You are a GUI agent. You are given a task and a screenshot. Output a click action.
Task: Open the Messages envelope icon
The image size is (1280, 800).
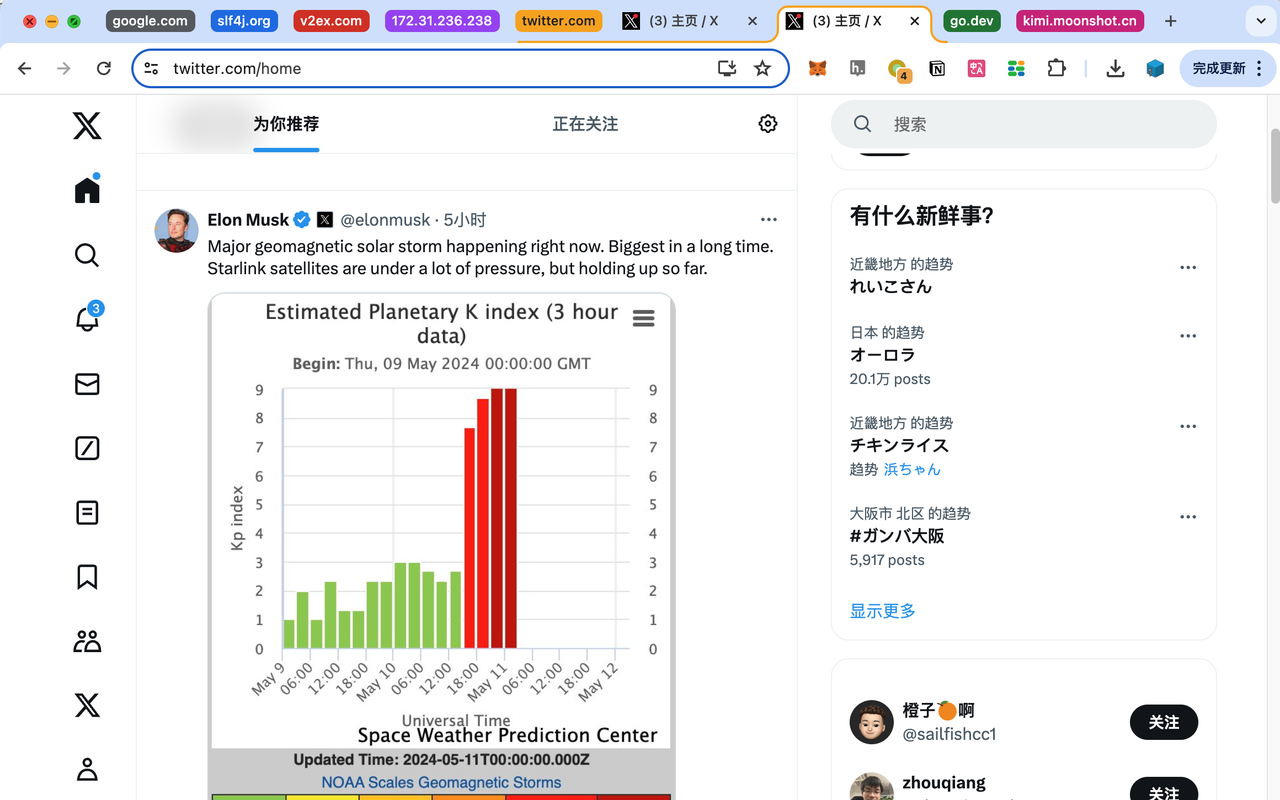pyautogui.click(x=86, y=383)
